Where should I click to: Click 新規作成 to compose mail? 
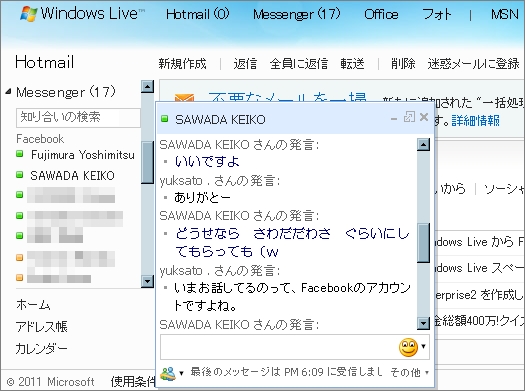tap(182, 63)
